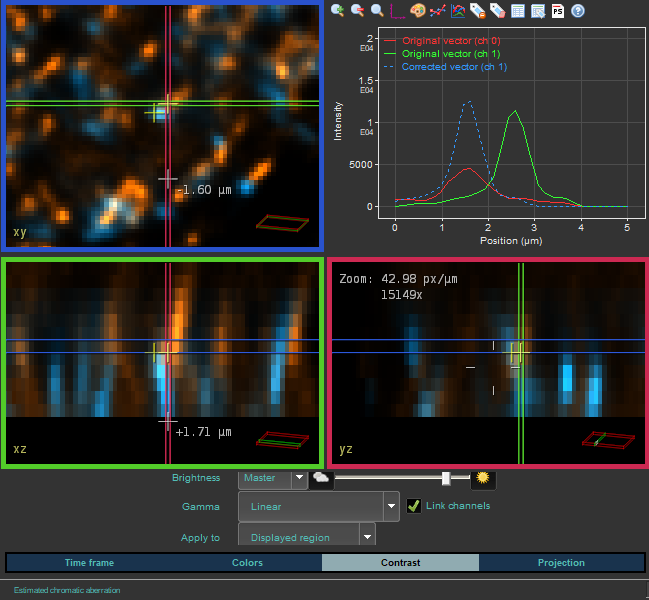This screenshot has width=649, height=600.
Task: Toggle the Link channels checkbox
Action: tap(414, 506)
